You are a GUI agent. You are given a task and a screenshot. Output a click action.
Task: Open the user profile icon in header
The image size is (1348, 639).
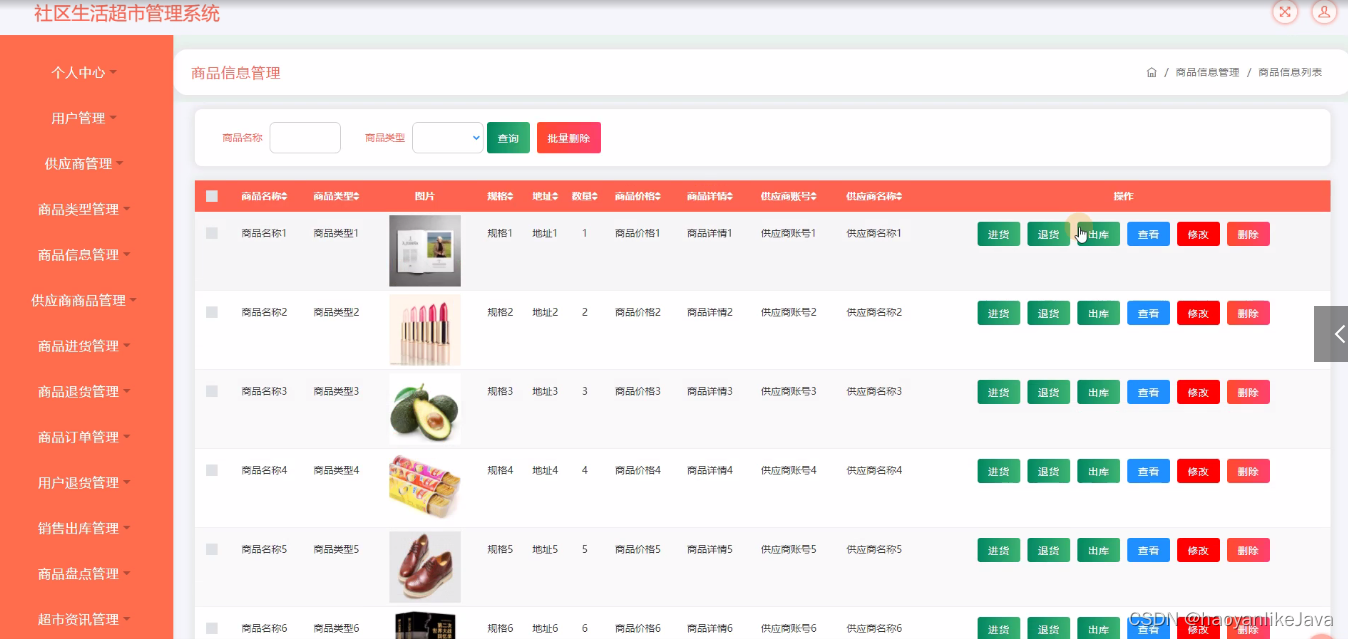click(x=1324, y=12)
